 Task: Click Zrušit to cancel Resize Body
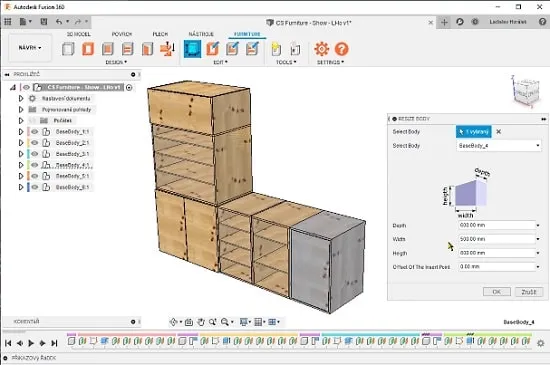(x=529, y=292)
